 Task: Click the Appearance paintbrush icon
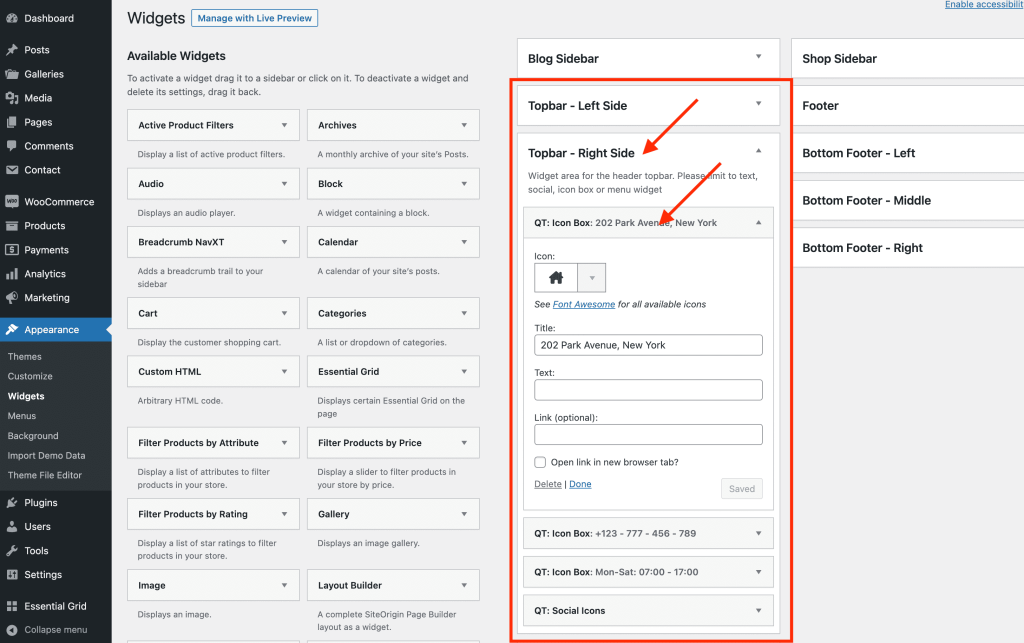point(12,330)
